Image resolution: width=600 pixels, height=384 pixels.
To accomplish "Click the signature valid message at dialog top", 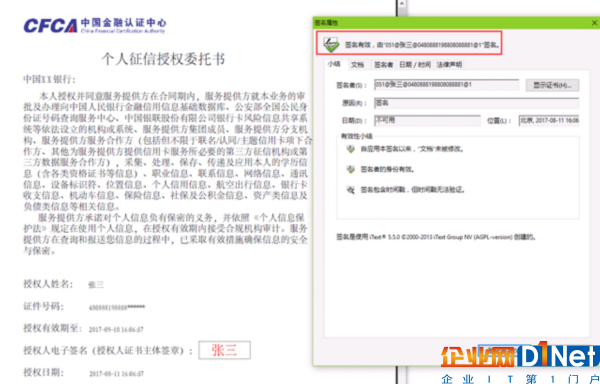I will 422,45.
